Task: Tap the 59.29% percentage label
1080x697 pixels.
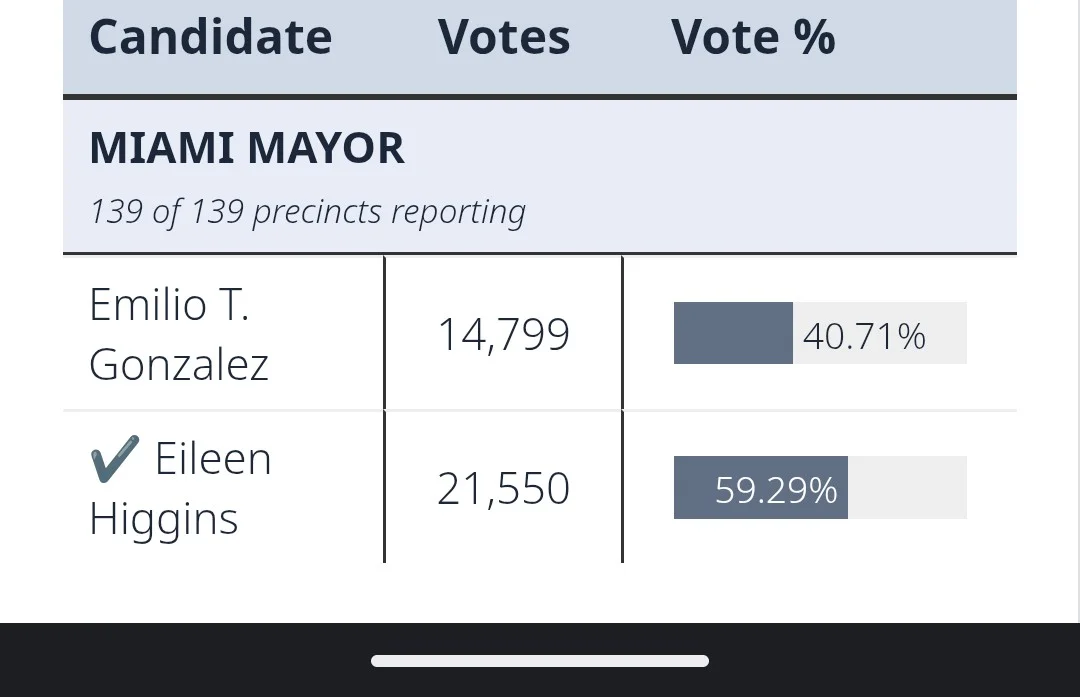Action: click(776, 490)
